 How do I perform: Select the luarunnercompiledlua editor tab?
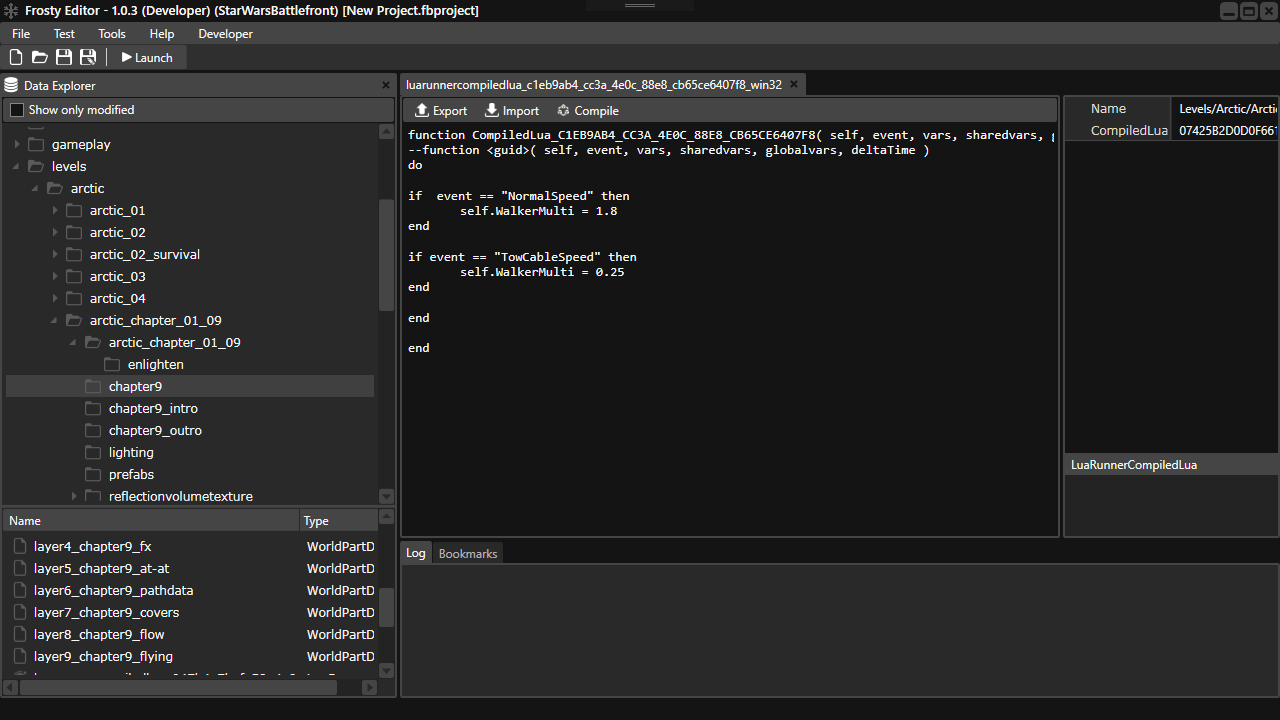594,85
